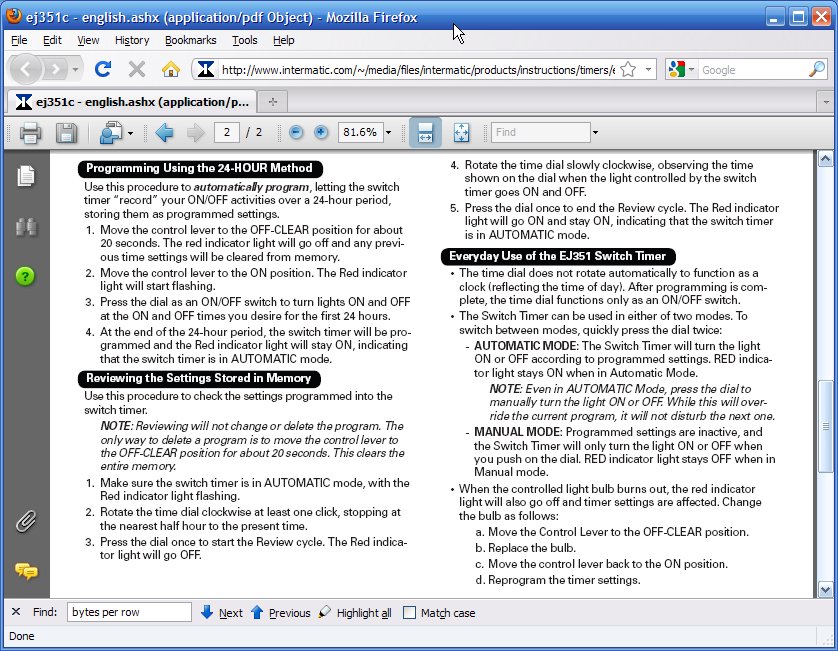Viewport: 838px width, 651px height.
Task: Enable the Match case checkbox
Action: click(409, 613)
